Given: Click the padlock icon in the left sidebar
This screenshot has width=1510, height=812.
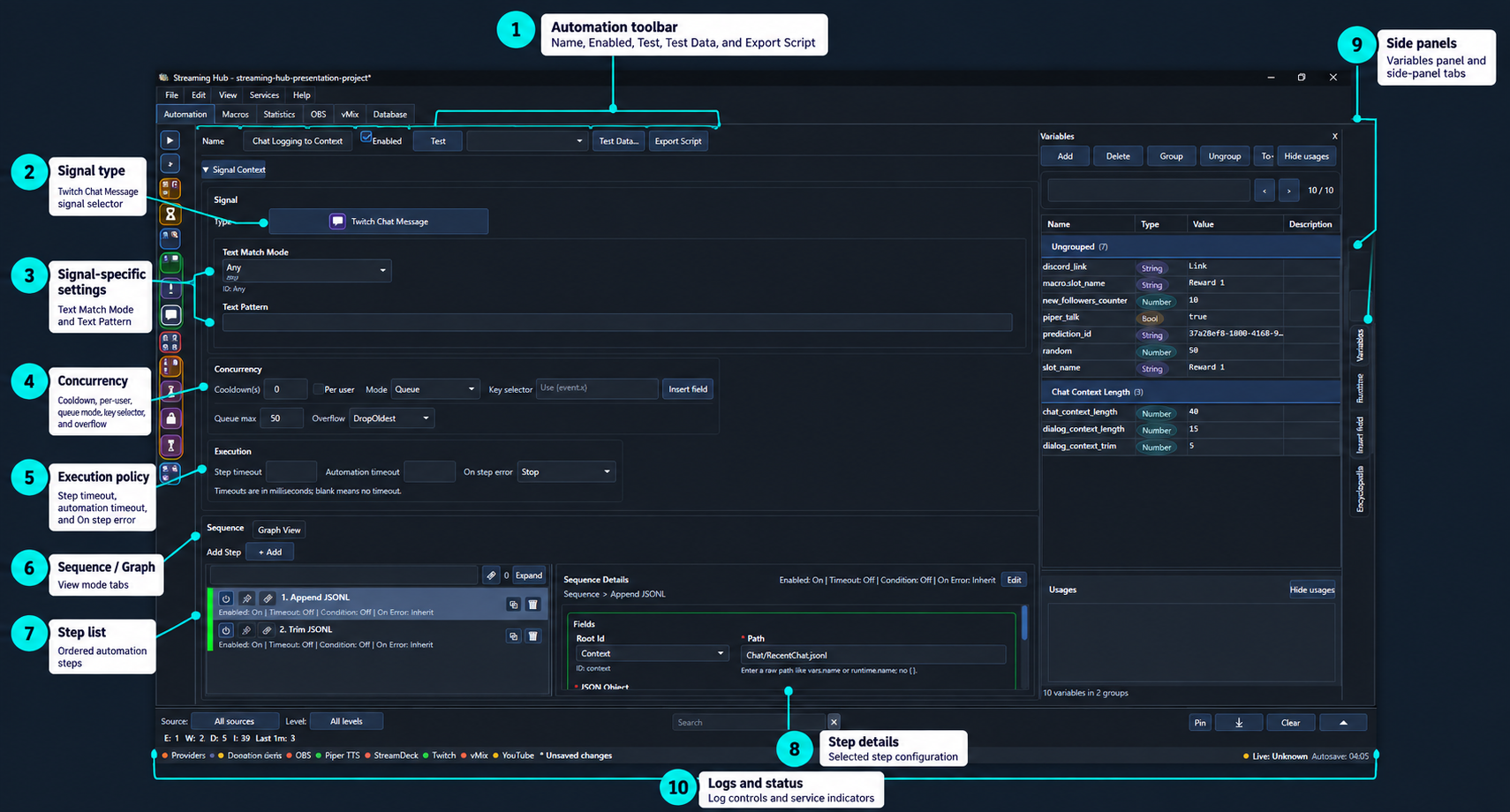Looking at the screenshot, I should click(170, 418).
